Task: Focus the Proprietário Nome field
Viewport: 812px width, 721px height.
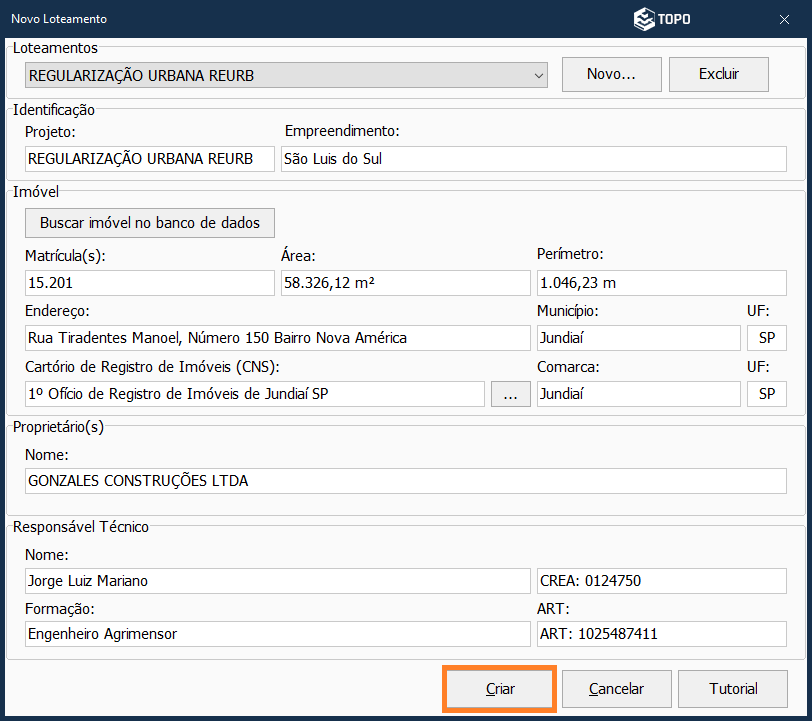Action: coord(405,481)
